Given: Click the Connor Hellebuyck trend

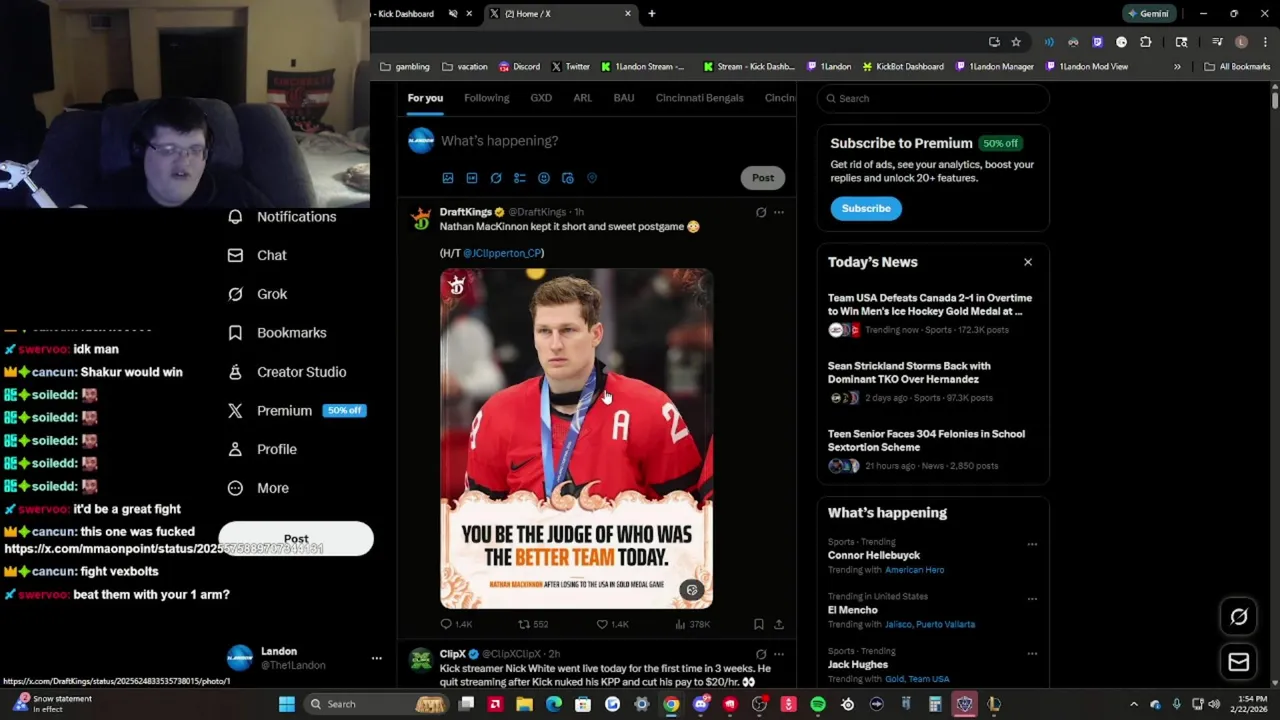Looking at the screenshot, I should pyautogui.click(x=874, y=555).
